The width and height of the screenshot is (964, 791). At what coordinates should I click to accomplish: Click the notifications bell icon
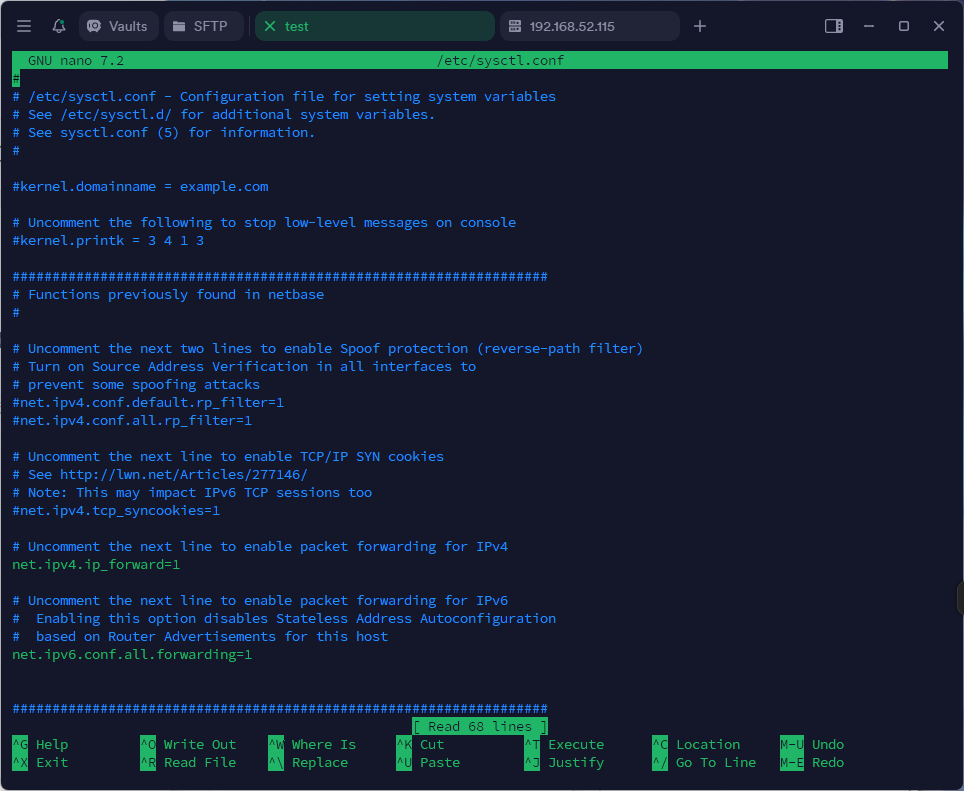click(59, 26)
